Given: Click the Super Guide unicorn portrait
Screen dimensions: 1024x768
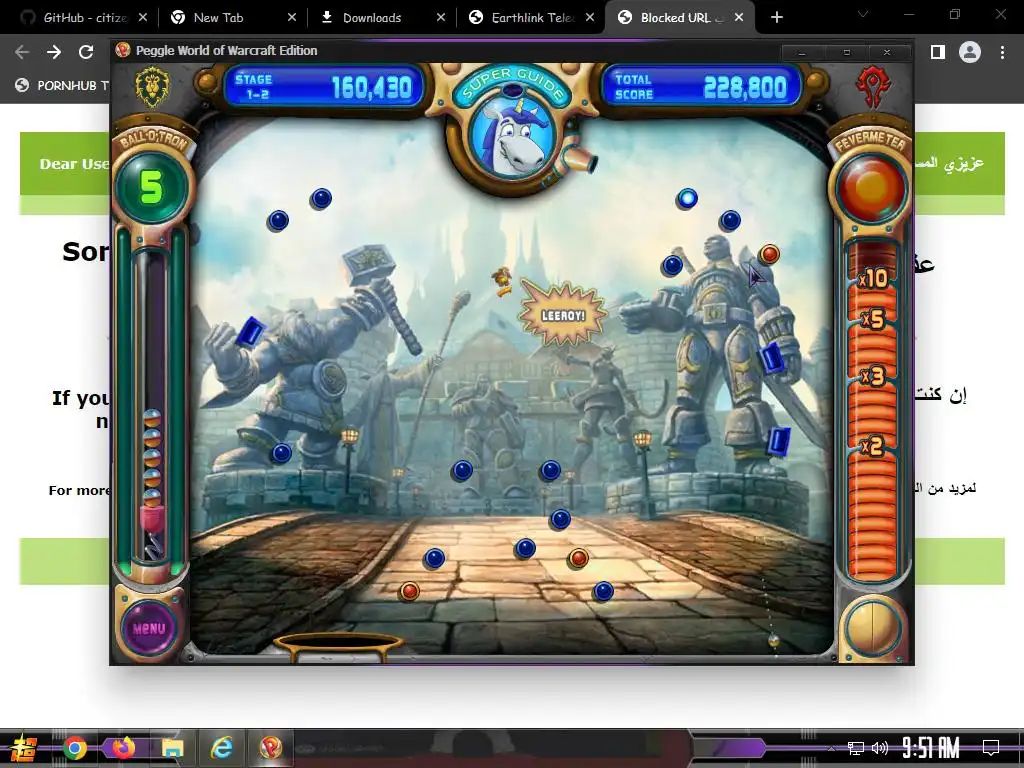Looking at the screenshot, I should [512, 137].
